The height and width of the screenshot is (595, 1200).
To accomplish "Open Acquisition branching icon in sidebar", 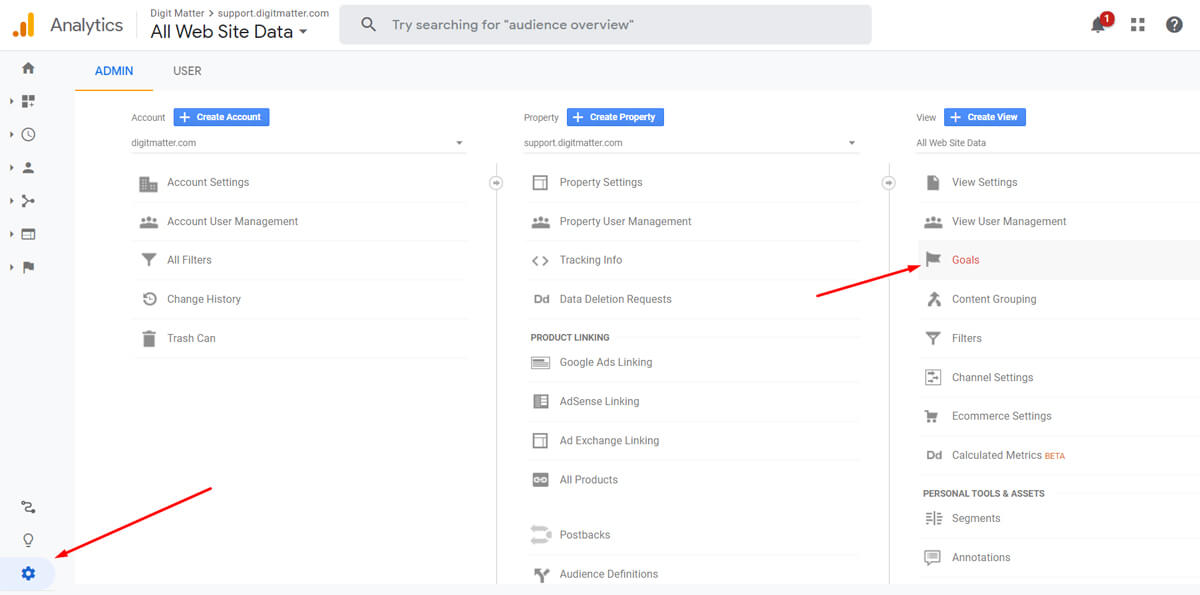I will 28,201.
